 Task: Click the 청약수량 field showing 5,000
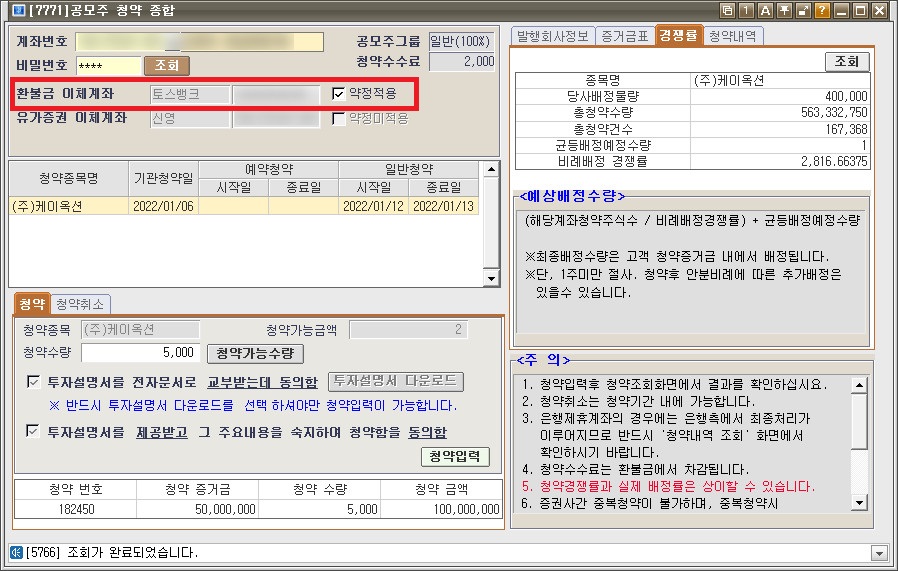click(140, 353)
